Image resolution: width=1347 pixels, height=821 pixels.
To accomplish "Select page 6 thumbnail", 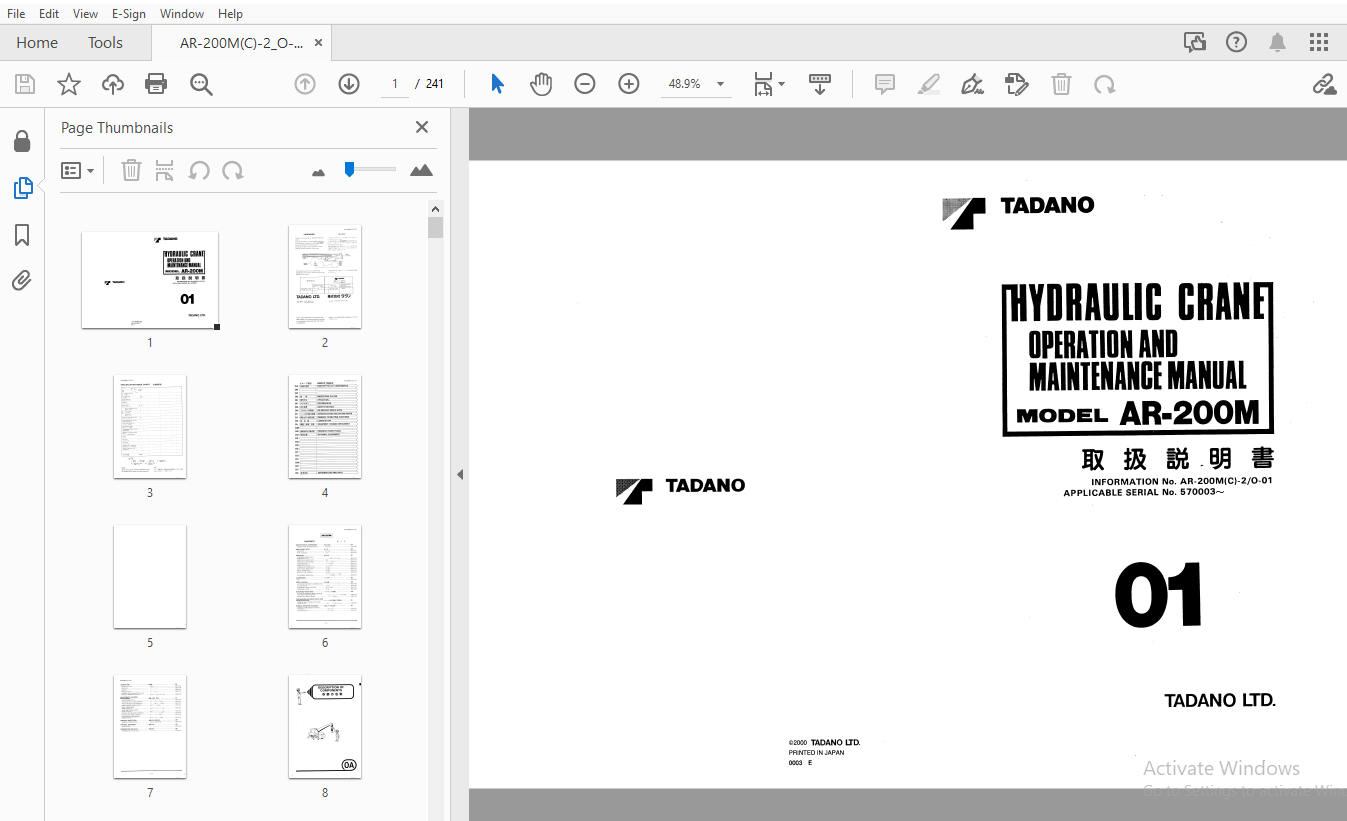I will (325, 577).
